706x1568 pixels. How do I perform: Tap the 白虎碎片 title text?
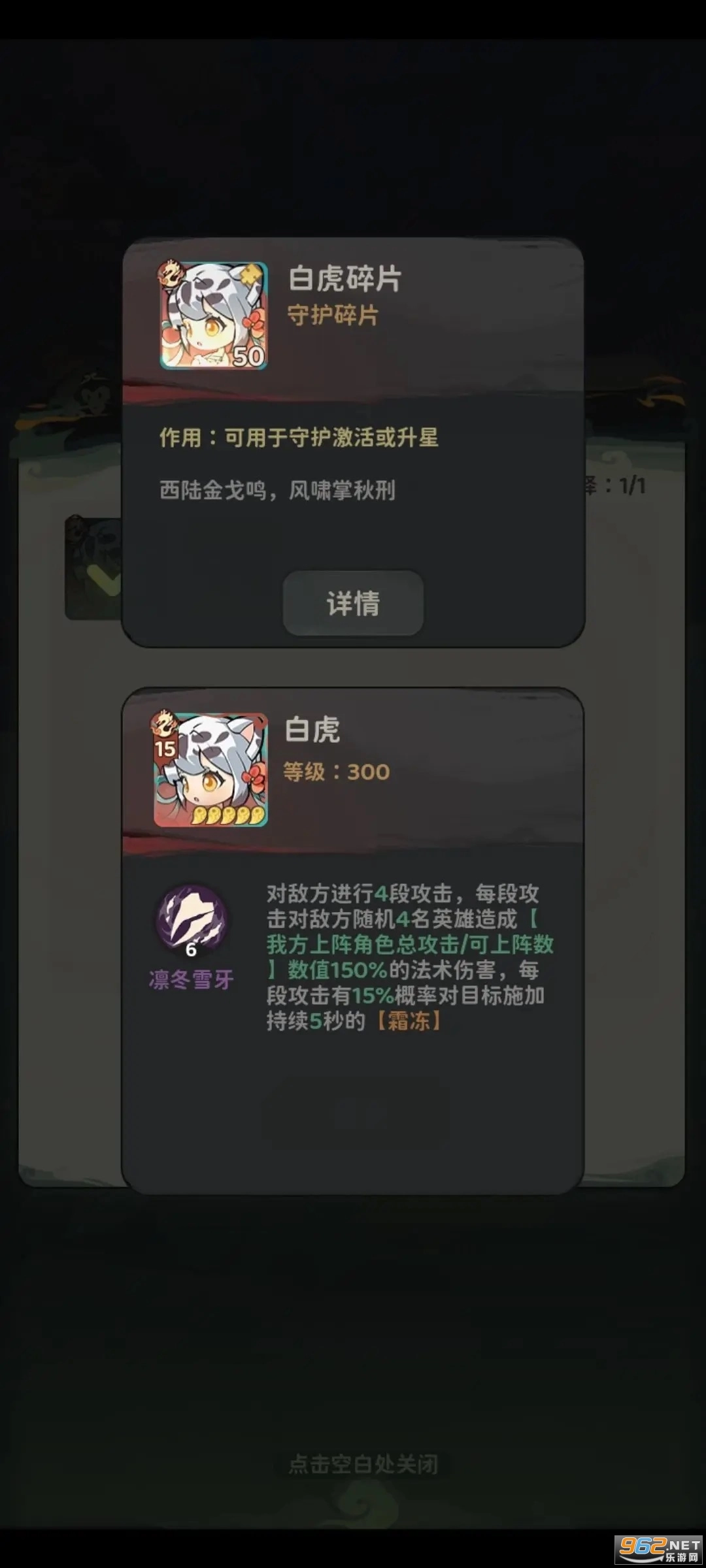pos(345,279)
